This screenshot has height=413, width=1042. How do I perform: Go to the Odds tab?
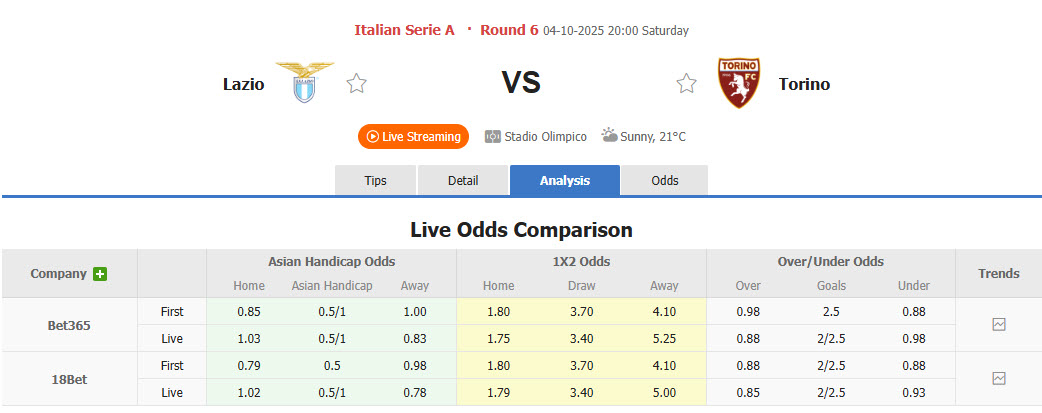664,181
